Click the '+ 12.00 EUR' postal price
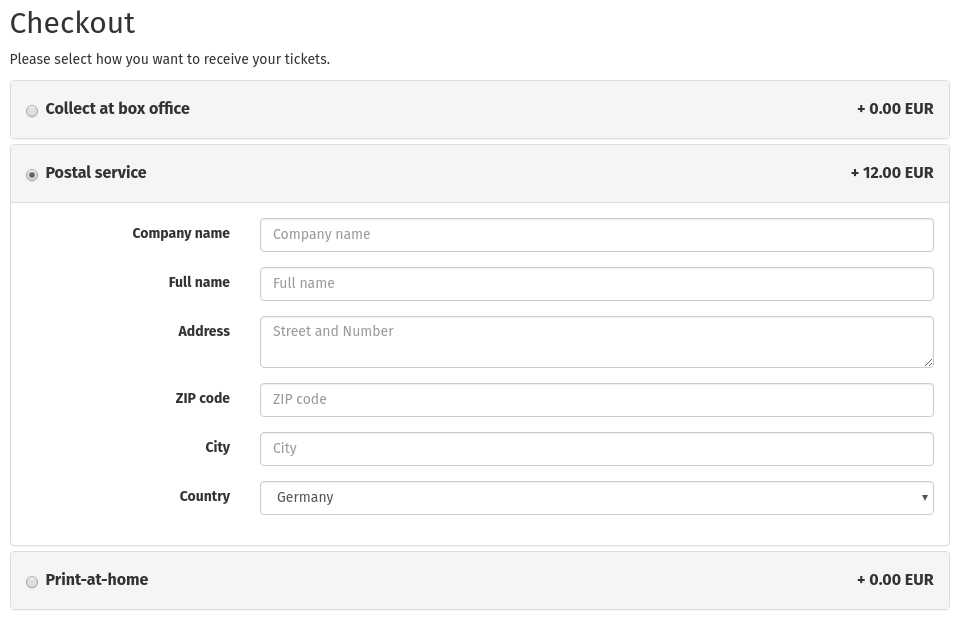The image size is (961, 625). point(892,173)
